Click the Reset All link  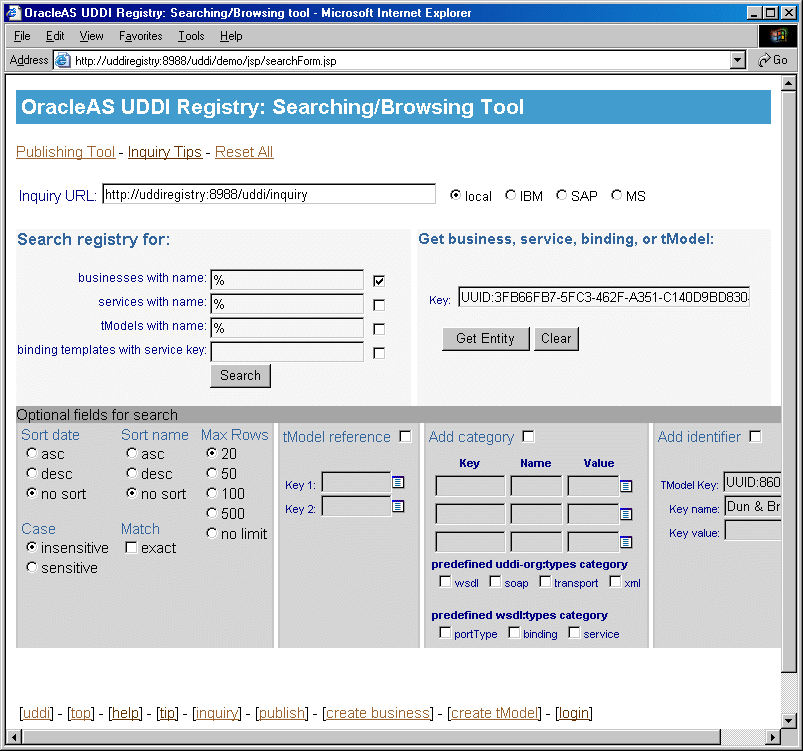[x=244, y=152]
